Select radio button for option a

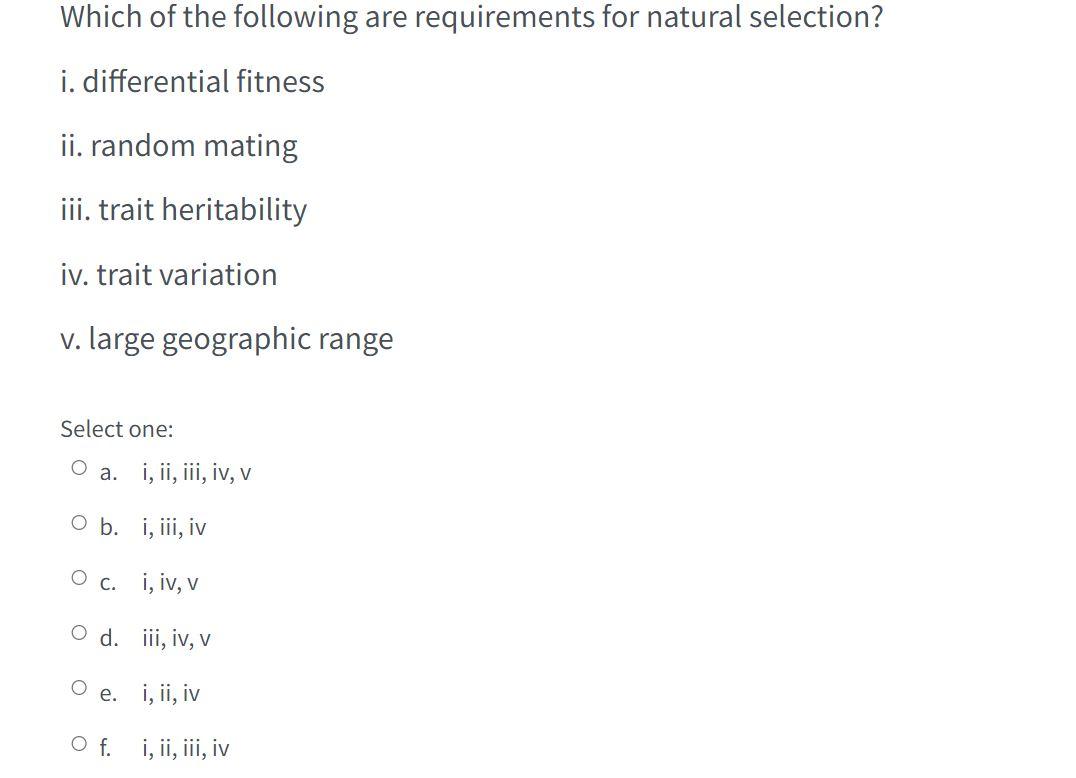(80, 468)
